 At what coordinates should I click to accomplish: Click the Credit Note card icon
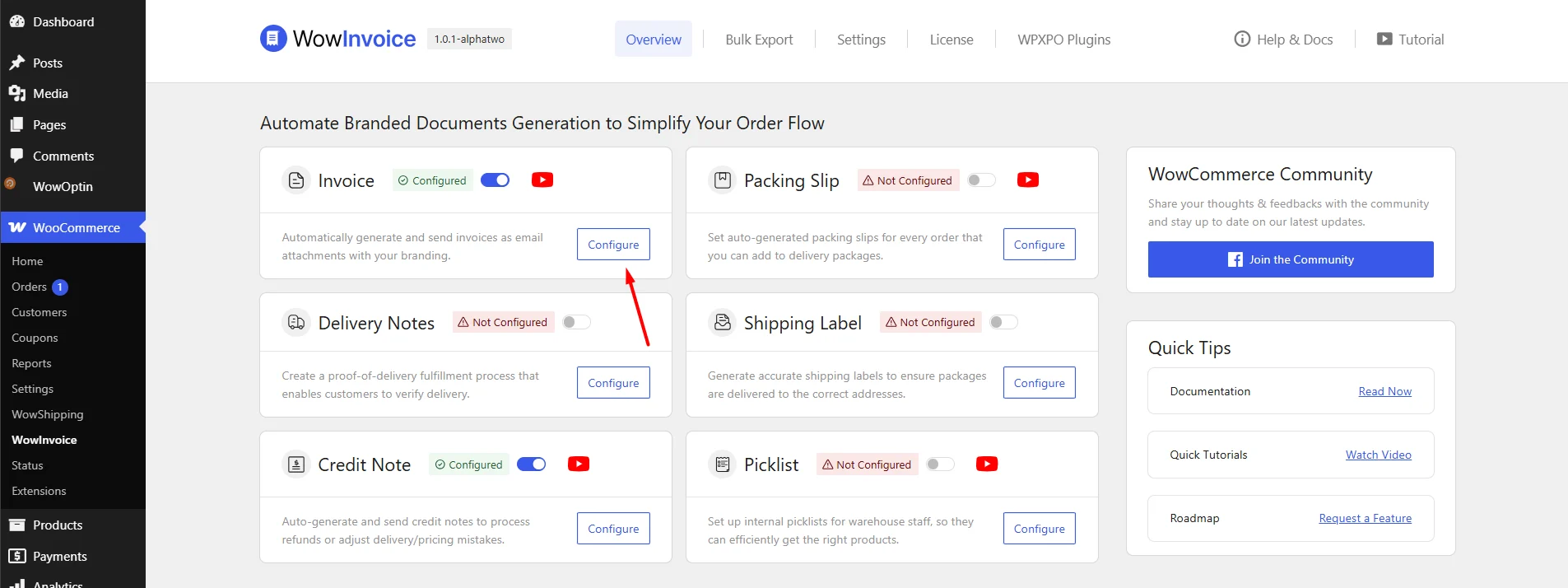tap(296, 464)
